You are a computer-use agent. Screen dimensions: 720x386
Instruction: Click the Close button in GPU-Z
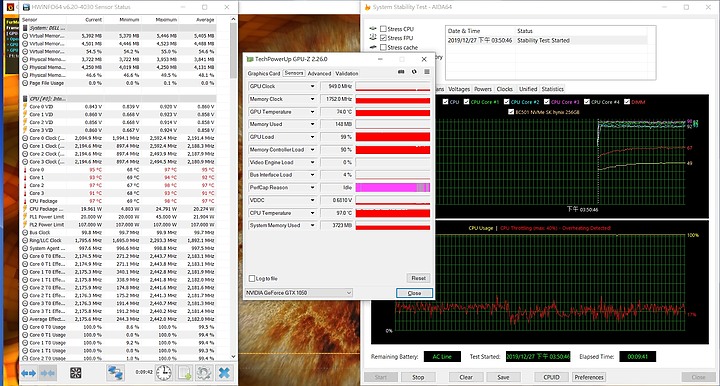[414, 293]
